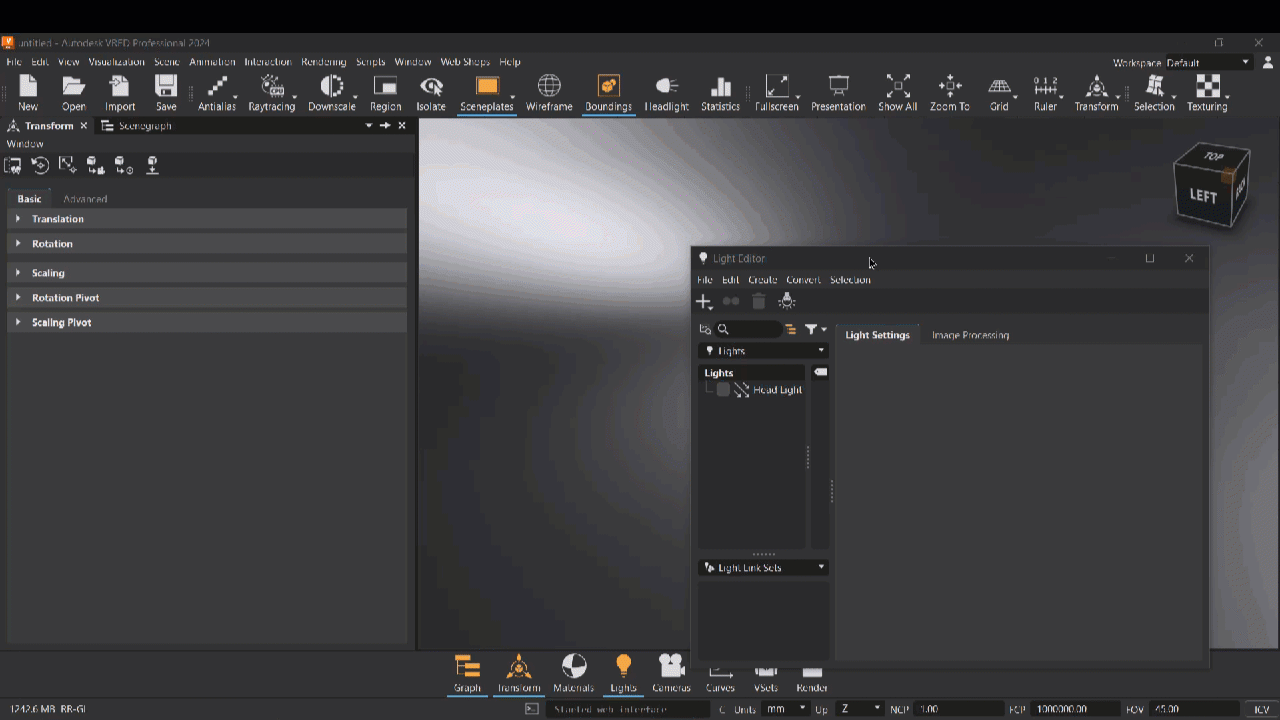
Task: Open the Up axis dropdown
Action: click(x=859, y=709)
